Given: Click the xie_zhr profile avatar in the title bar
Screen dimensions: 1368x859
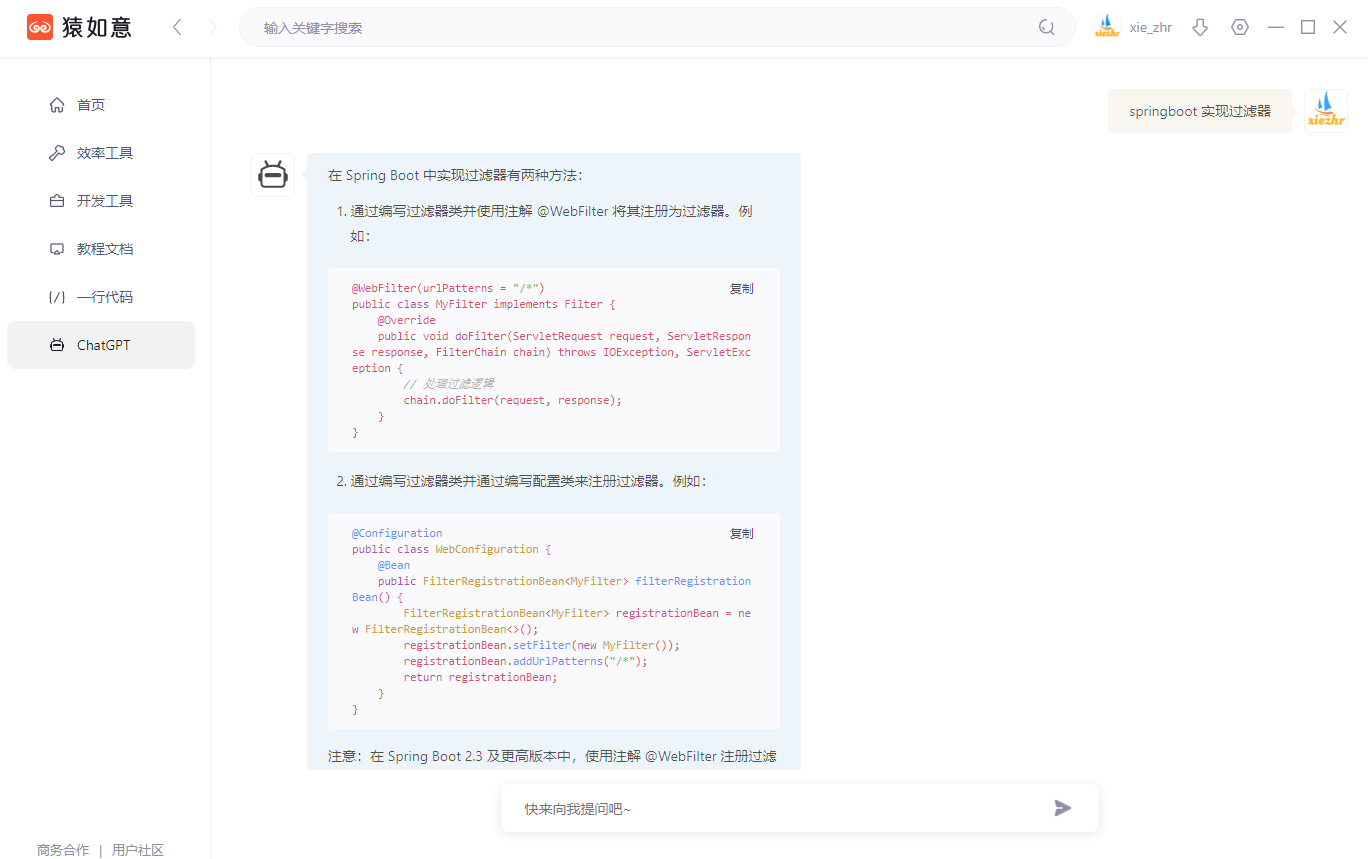Looking at the screenshot, I should (x=1106, y=27).
